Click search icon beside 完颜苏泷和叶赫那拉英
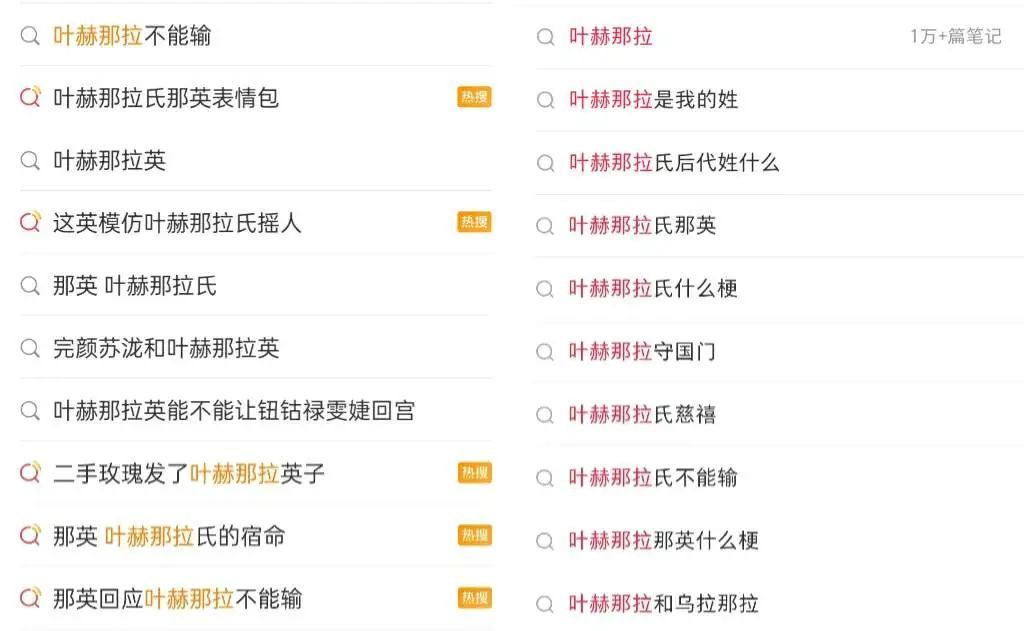This screenshot has height=631, width=1024. point(30,348)
